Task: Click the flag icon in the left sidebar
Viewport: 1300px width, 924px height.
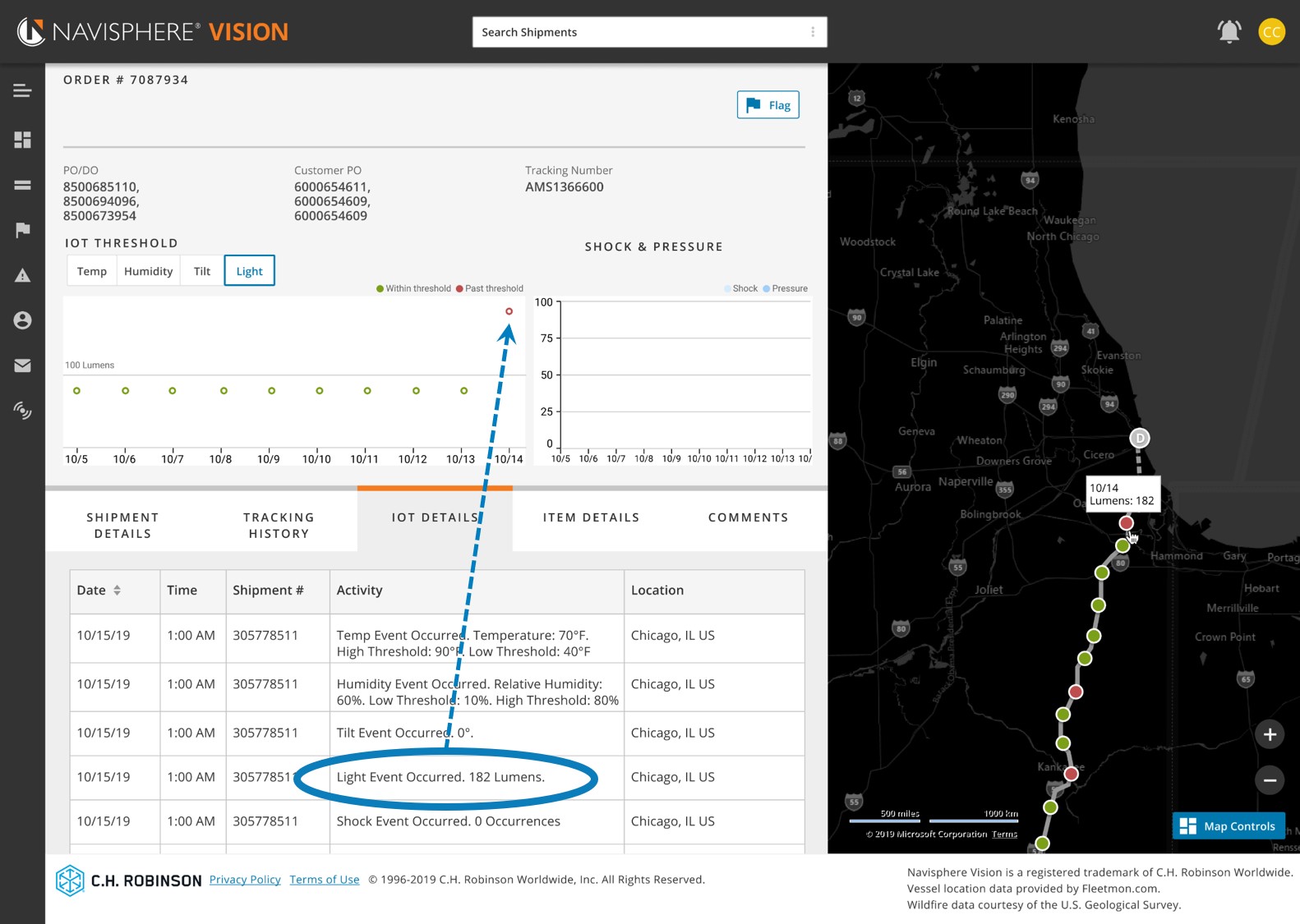Action: (22, 230)
